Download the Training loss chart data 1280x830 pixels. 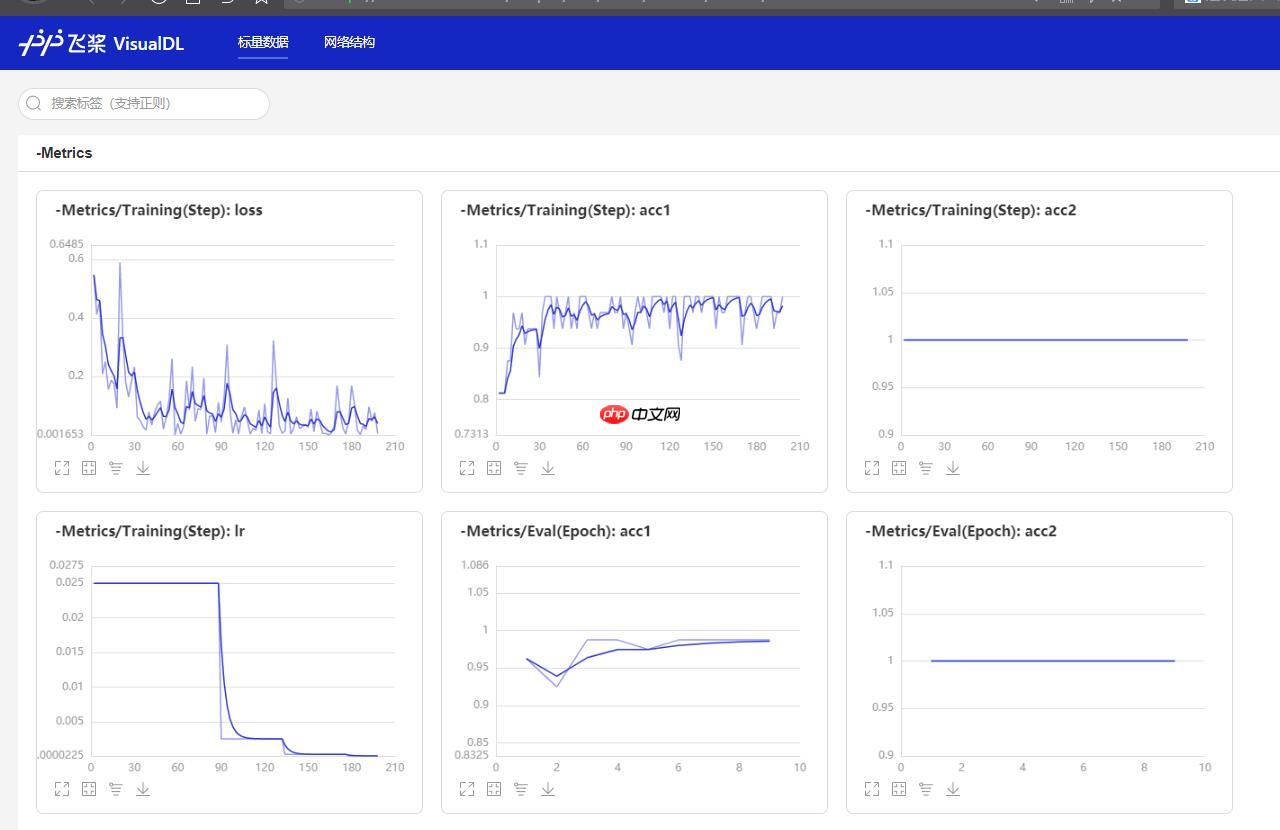143,468
